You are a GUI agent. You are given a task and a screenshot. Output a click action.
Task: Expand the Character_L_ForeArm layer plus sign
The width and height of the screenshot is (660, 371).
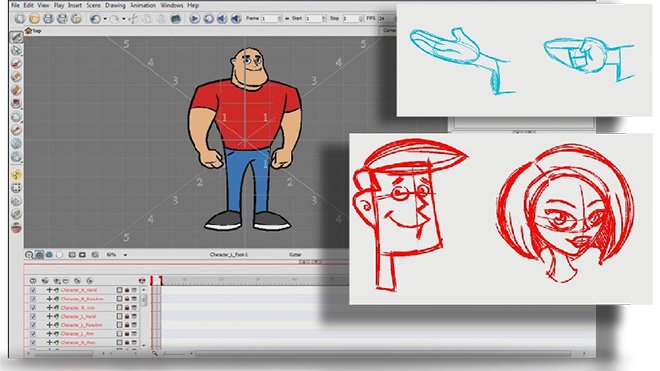[49, 325]
